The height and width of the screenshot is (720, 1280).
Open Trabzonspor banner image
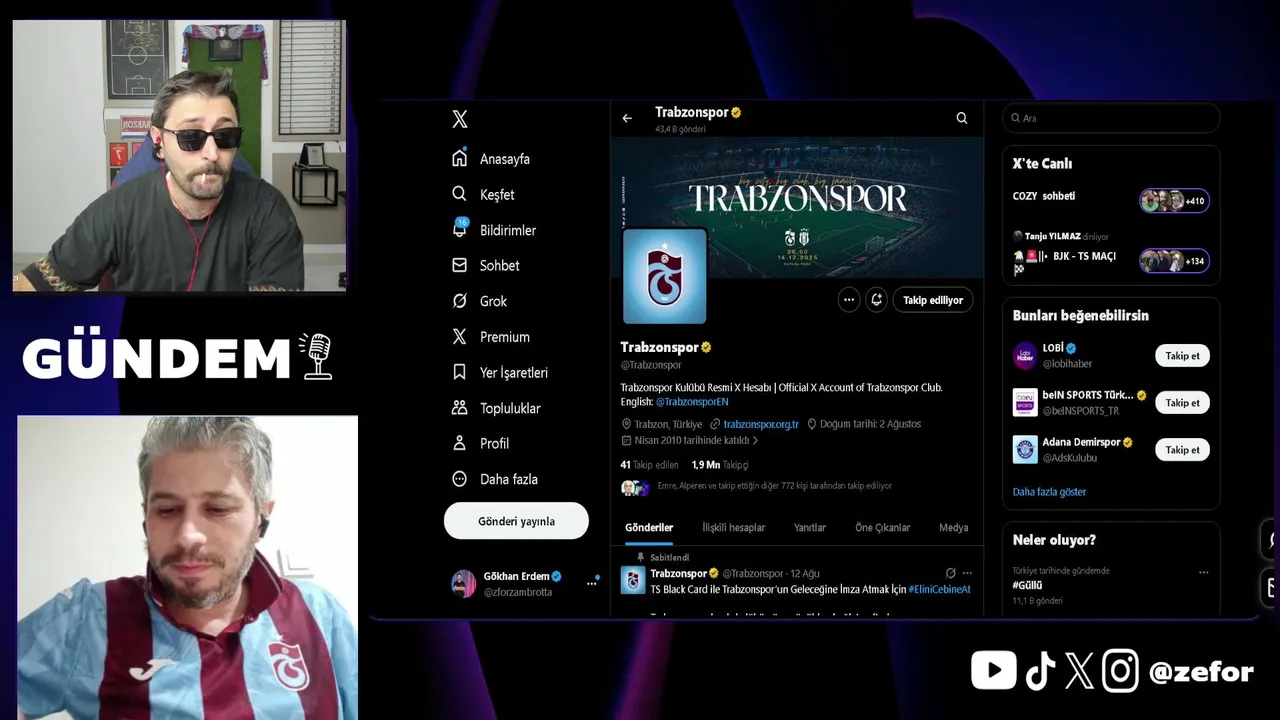pyautogui.click(x=797, y=206)
